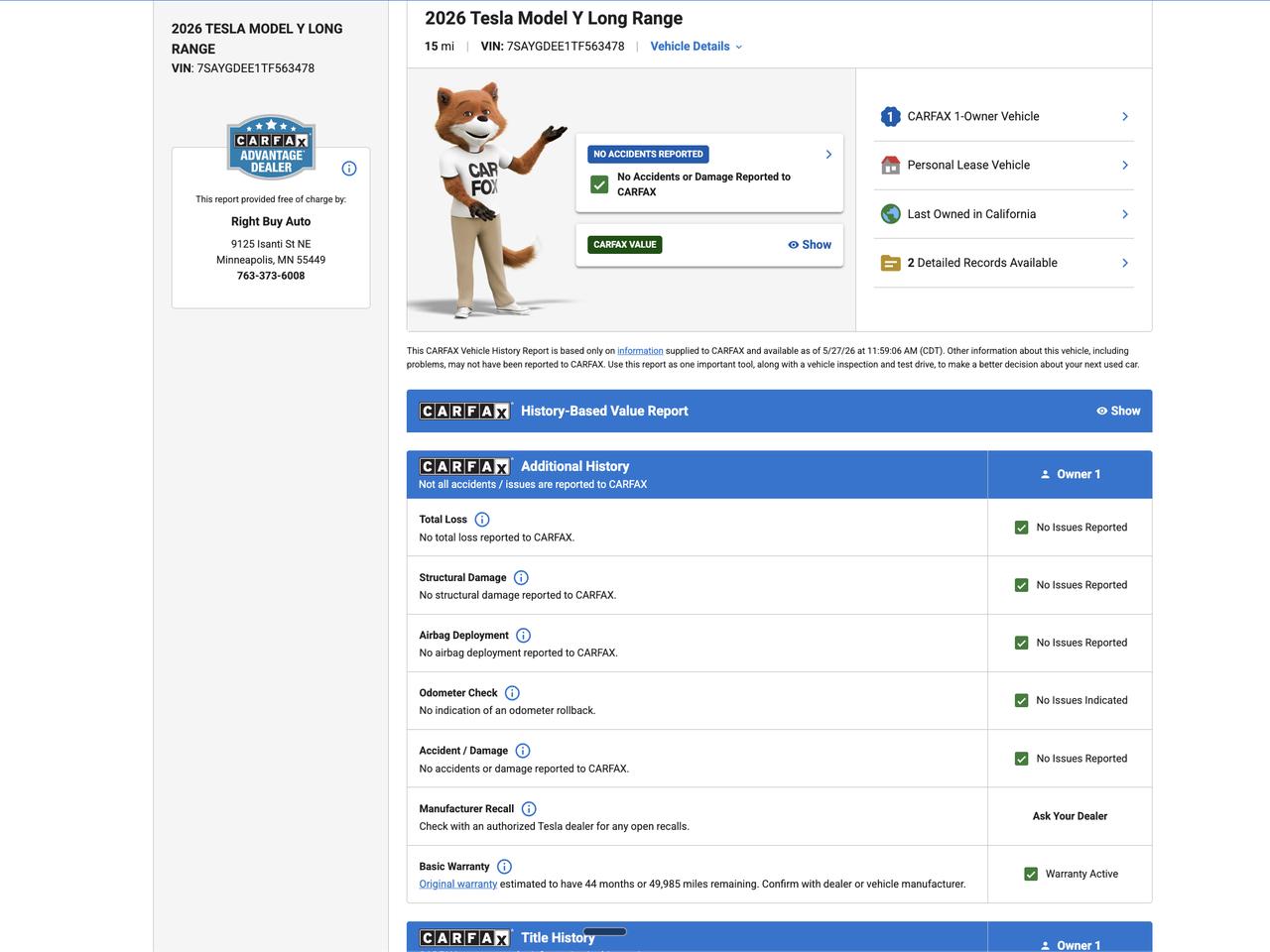
Task: Open the Detailed Records Available chevron
Action: [1125, 263]
